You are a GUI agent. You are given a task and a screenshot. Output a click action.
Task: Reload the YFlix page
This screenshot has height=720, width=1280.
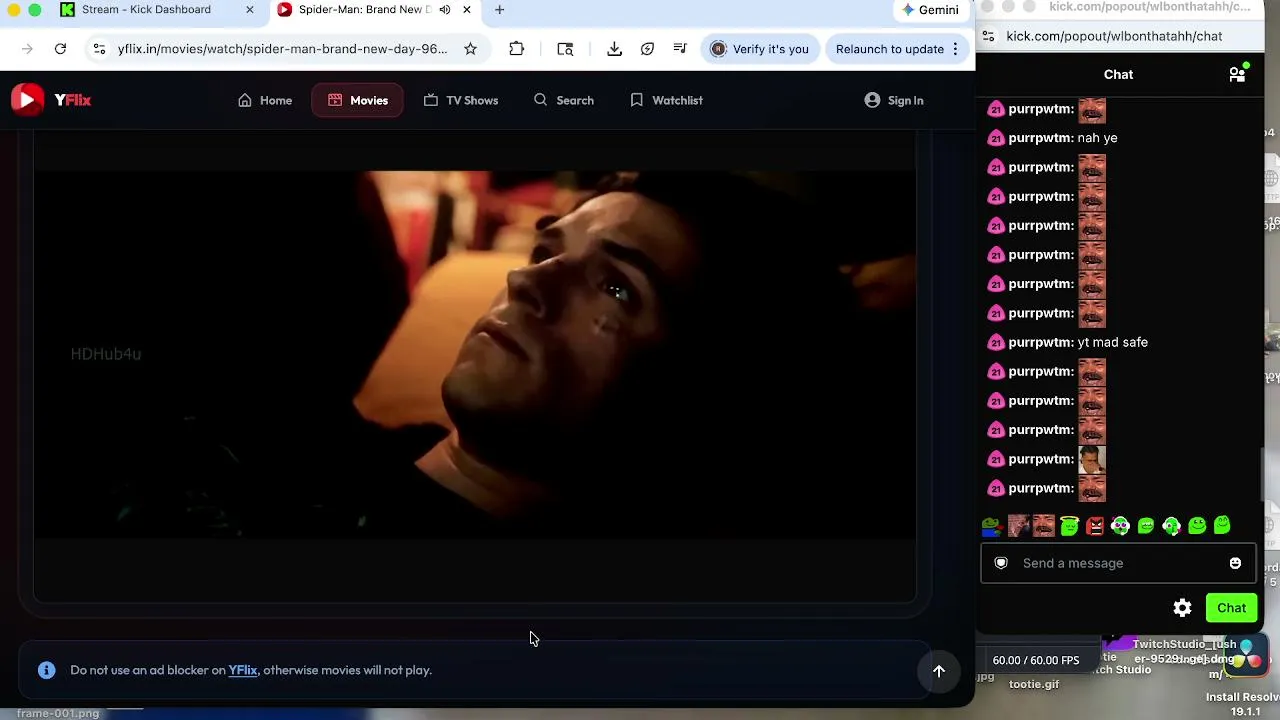(x=60, y=49)
